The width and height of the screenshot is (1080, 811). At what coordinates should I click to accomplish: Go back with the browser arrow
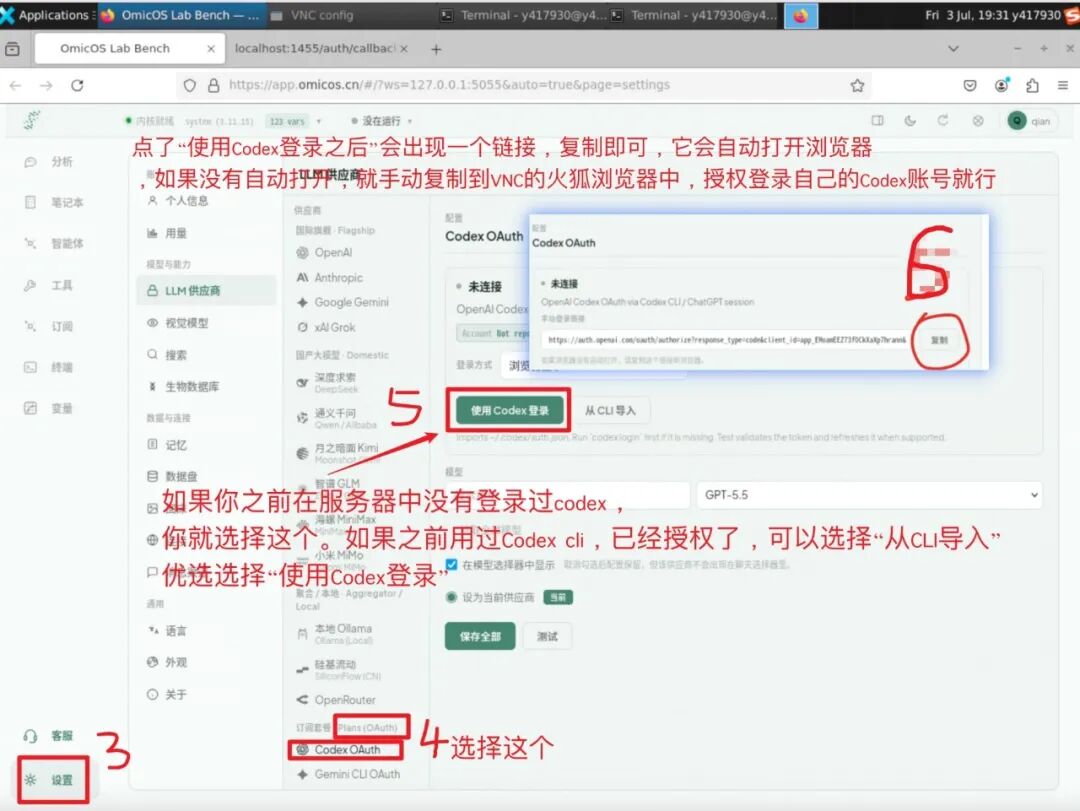point(16,85)
